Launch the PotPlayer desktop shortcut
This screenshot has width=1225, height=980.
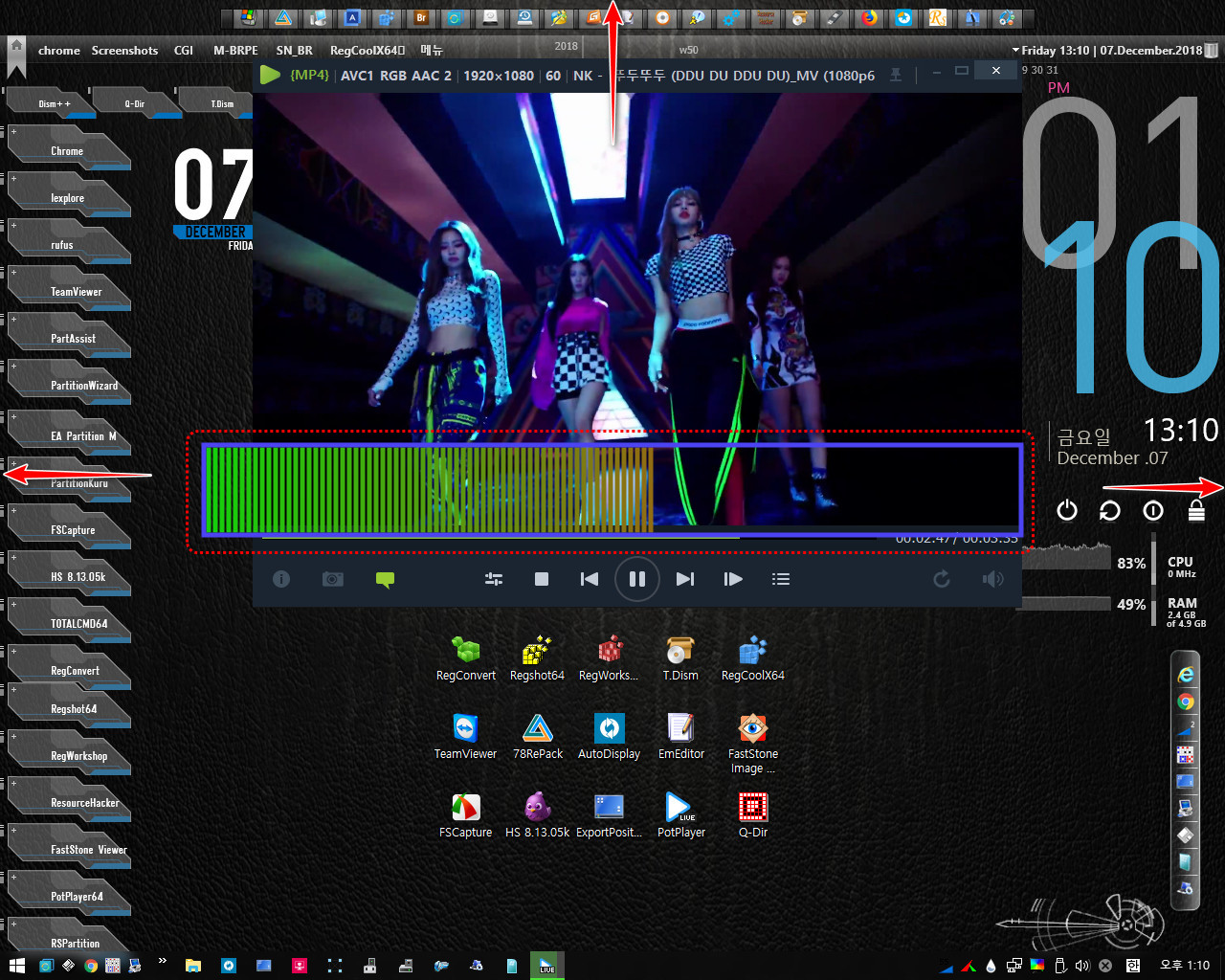(681, 815)
